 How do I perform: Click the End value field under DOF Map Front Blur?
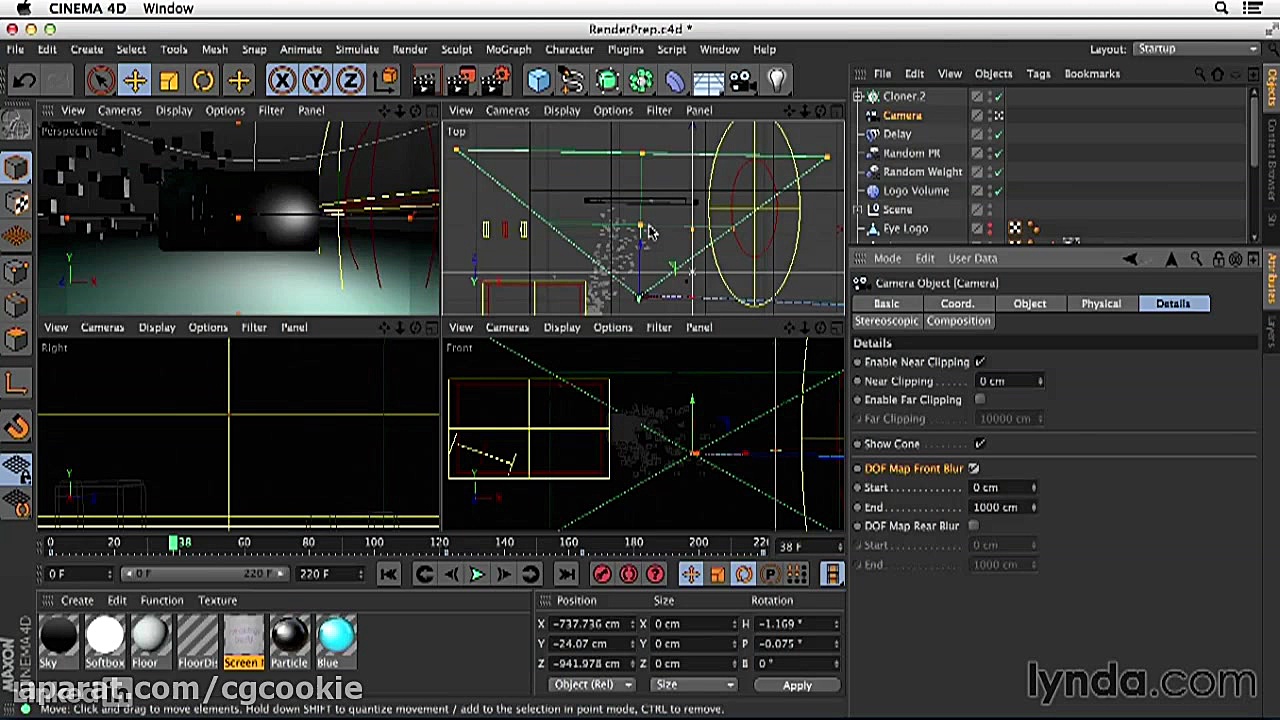click(x=1000, y=507)
